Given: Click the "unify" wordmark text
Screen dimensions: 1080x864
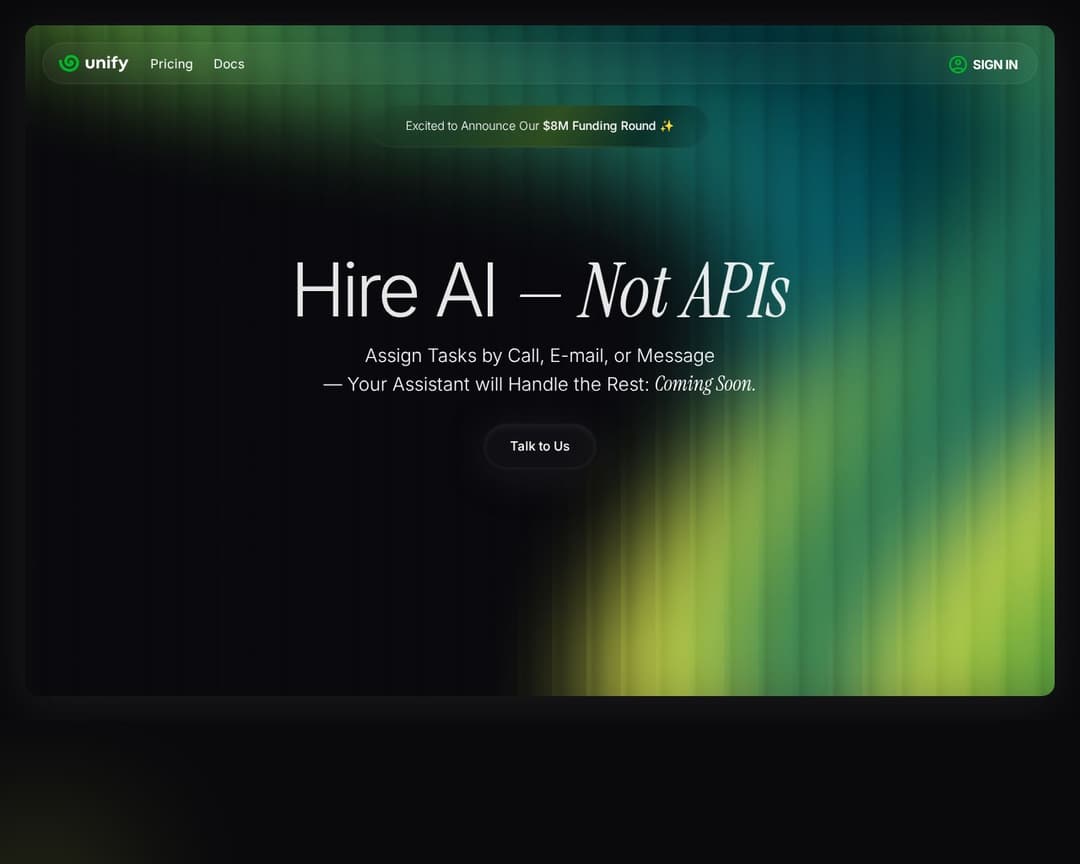Looking at the screenshot, I should pos(106,63).
